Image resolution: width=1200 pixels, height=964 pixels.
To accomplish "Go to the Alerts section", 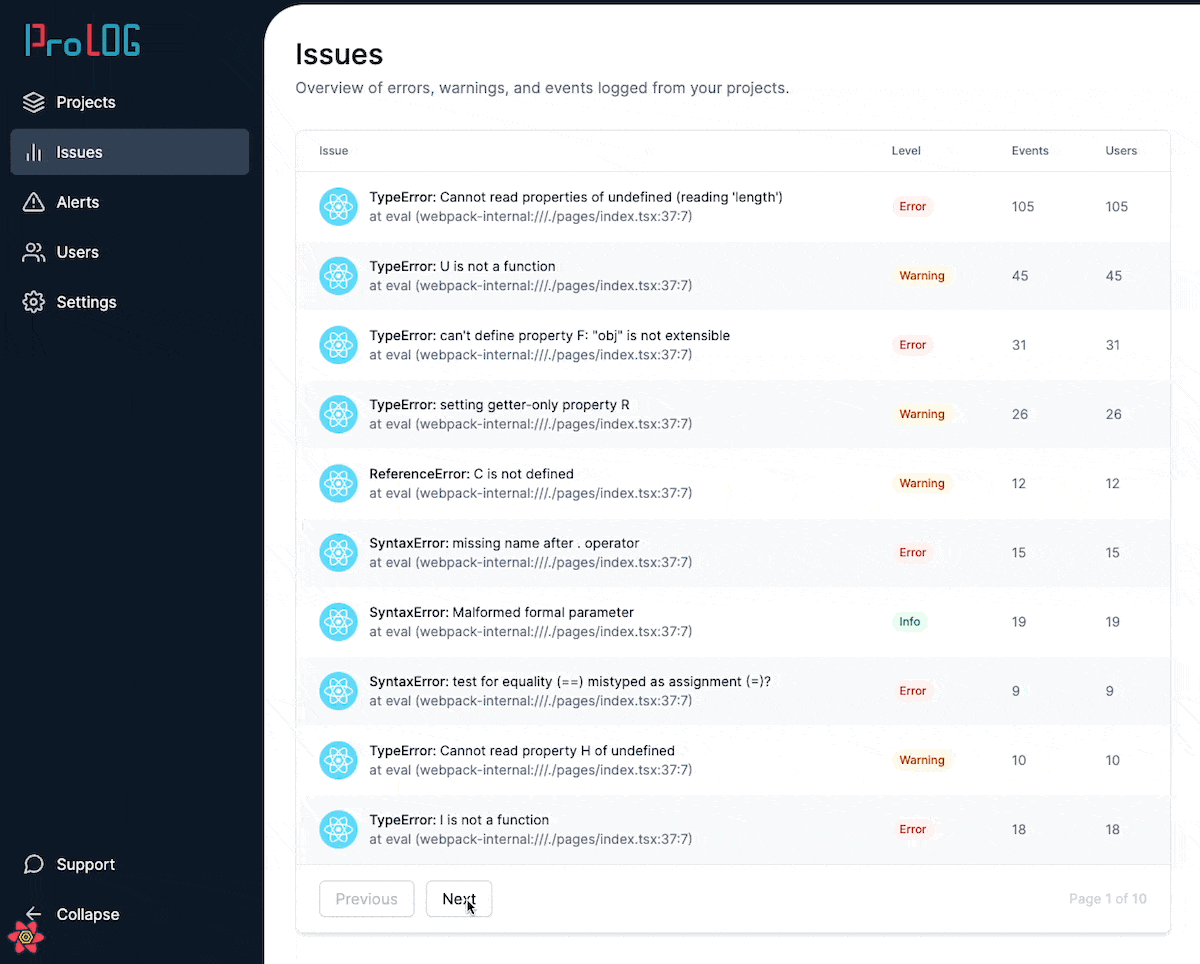I will [x=130, y=202].
